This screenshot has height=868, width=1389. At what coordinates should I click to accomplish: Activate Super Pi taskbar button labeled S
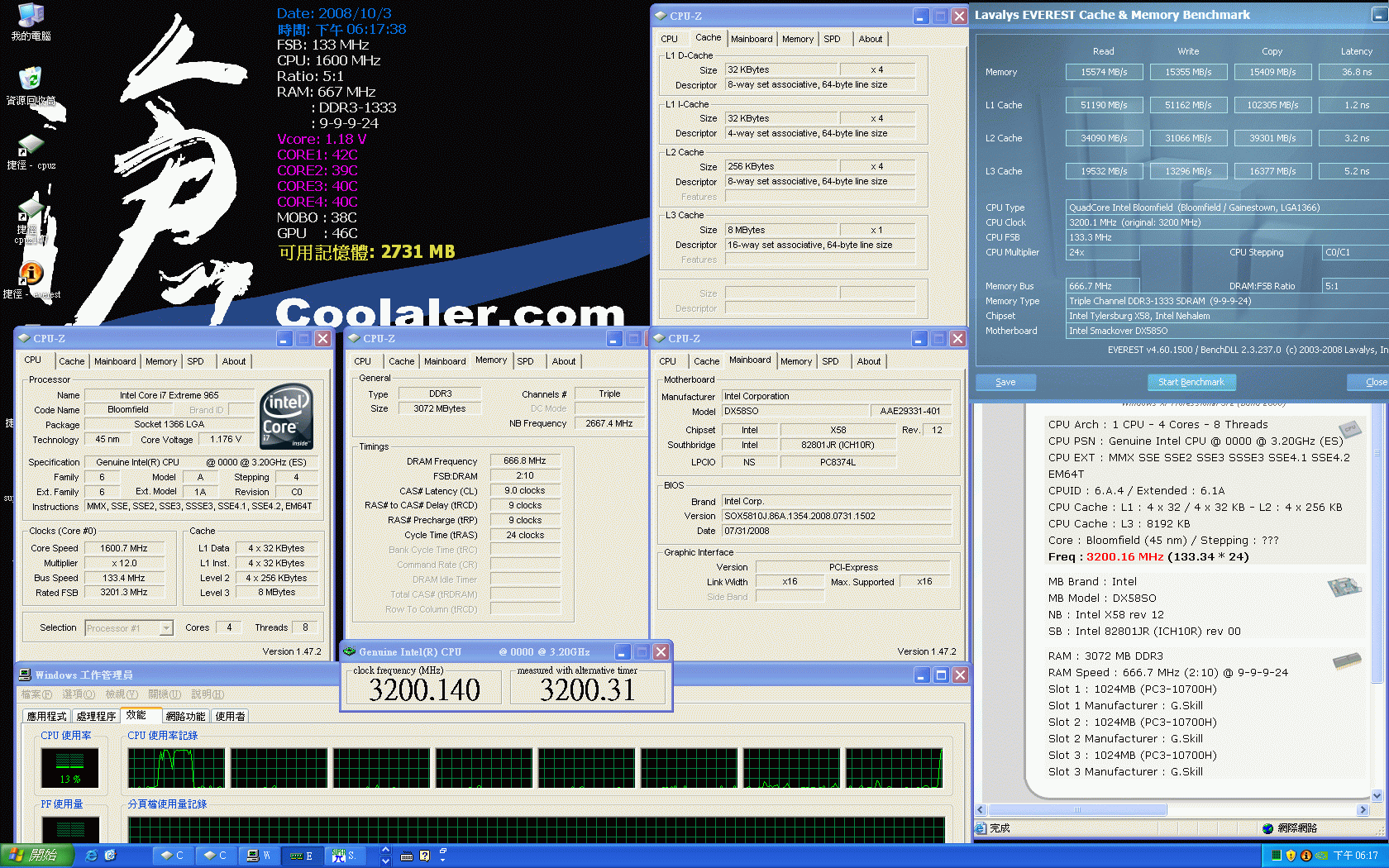click(344, 856)
